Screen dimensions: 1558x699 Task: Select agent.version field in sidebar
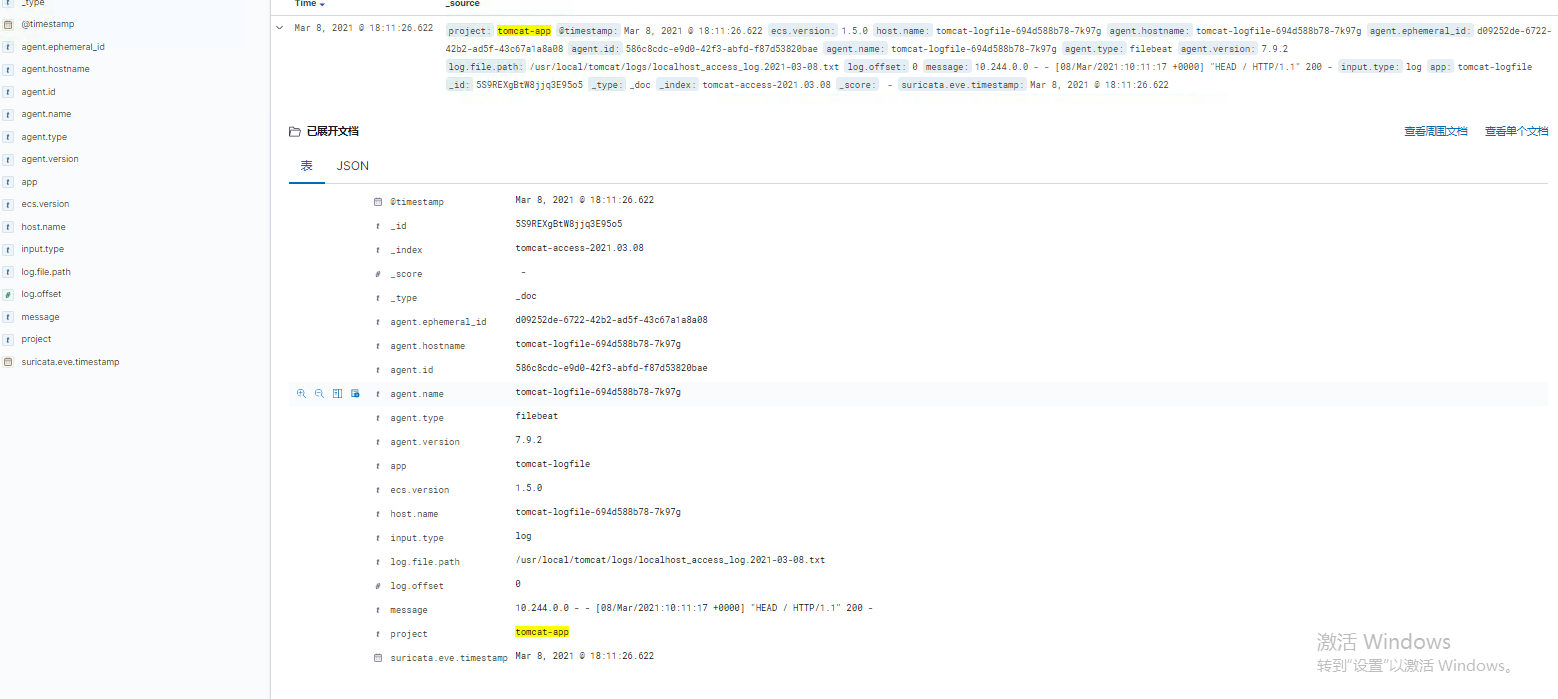point(50,159)
